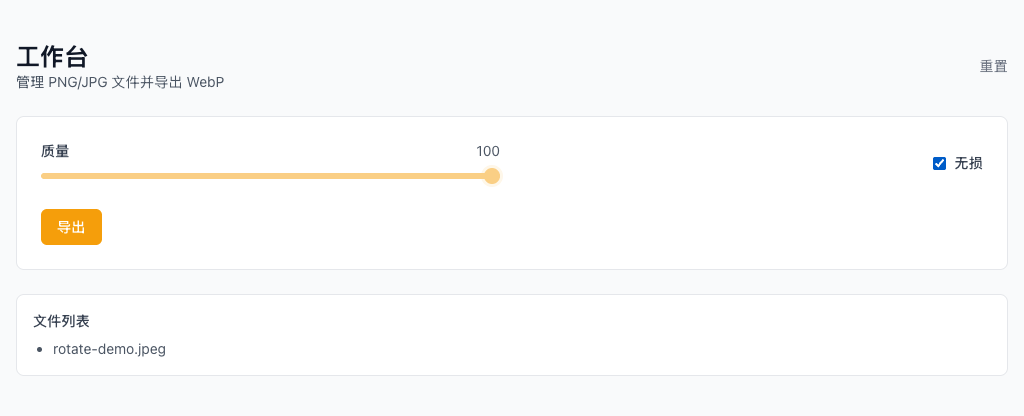Image resolution: width=1024 pixels, height=416 pixels.
Task: Uncheck the 无损 lossless checkbox
Action: coord(939,163)
